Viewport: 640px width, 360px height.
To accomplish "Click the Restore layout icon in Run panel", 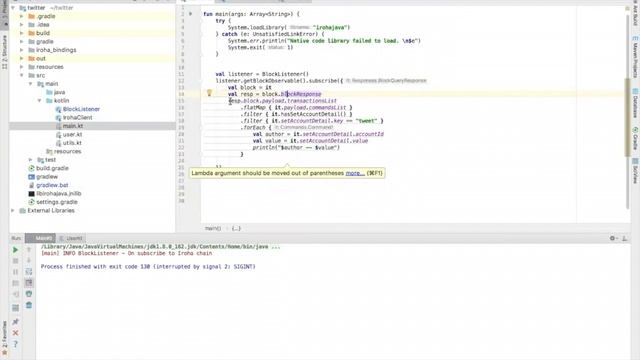I will coord(16,307).
